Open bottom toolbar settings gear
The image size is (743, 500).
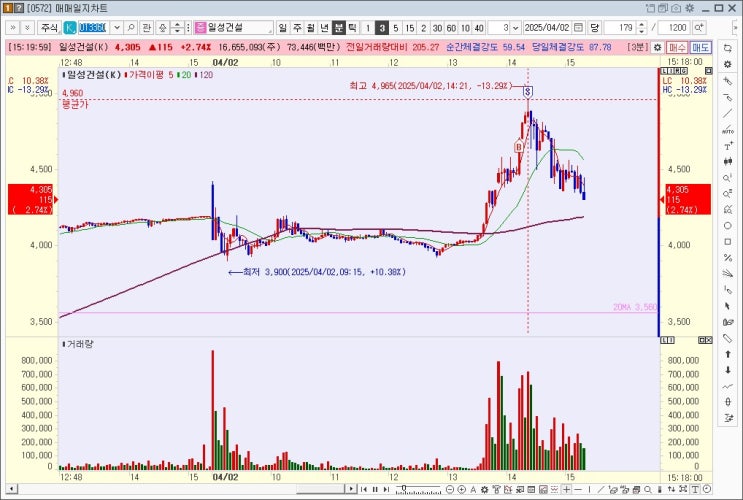coord(484,489)
